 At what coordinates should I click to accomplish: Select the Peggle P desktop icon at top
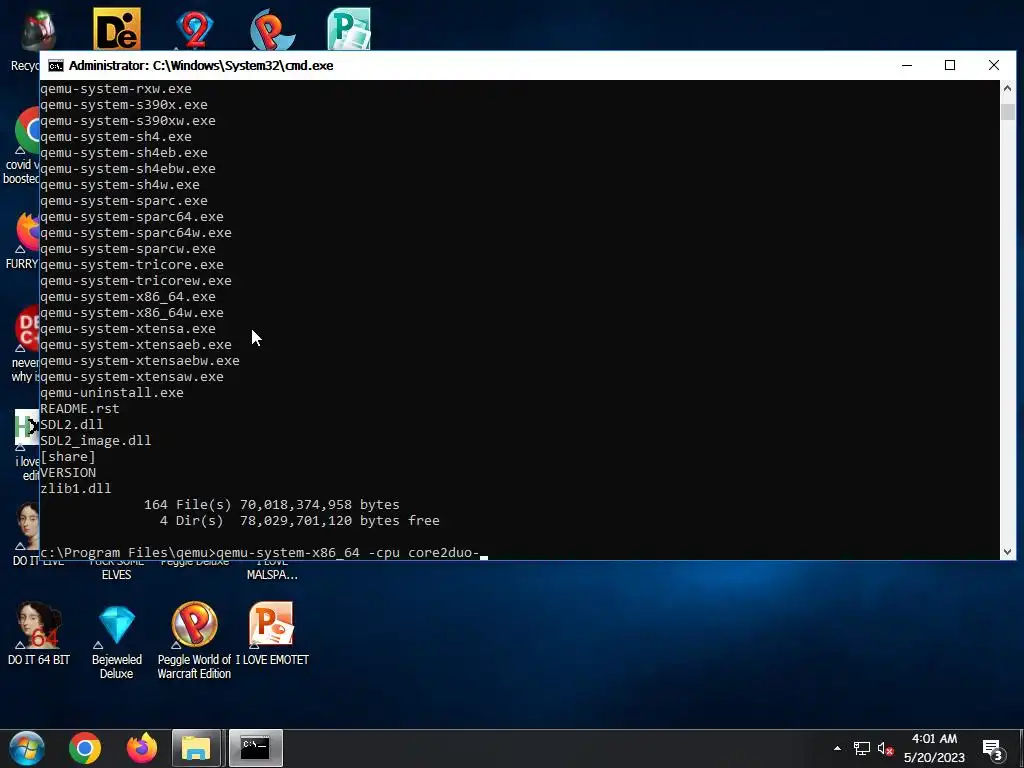(x=272, y=29)
